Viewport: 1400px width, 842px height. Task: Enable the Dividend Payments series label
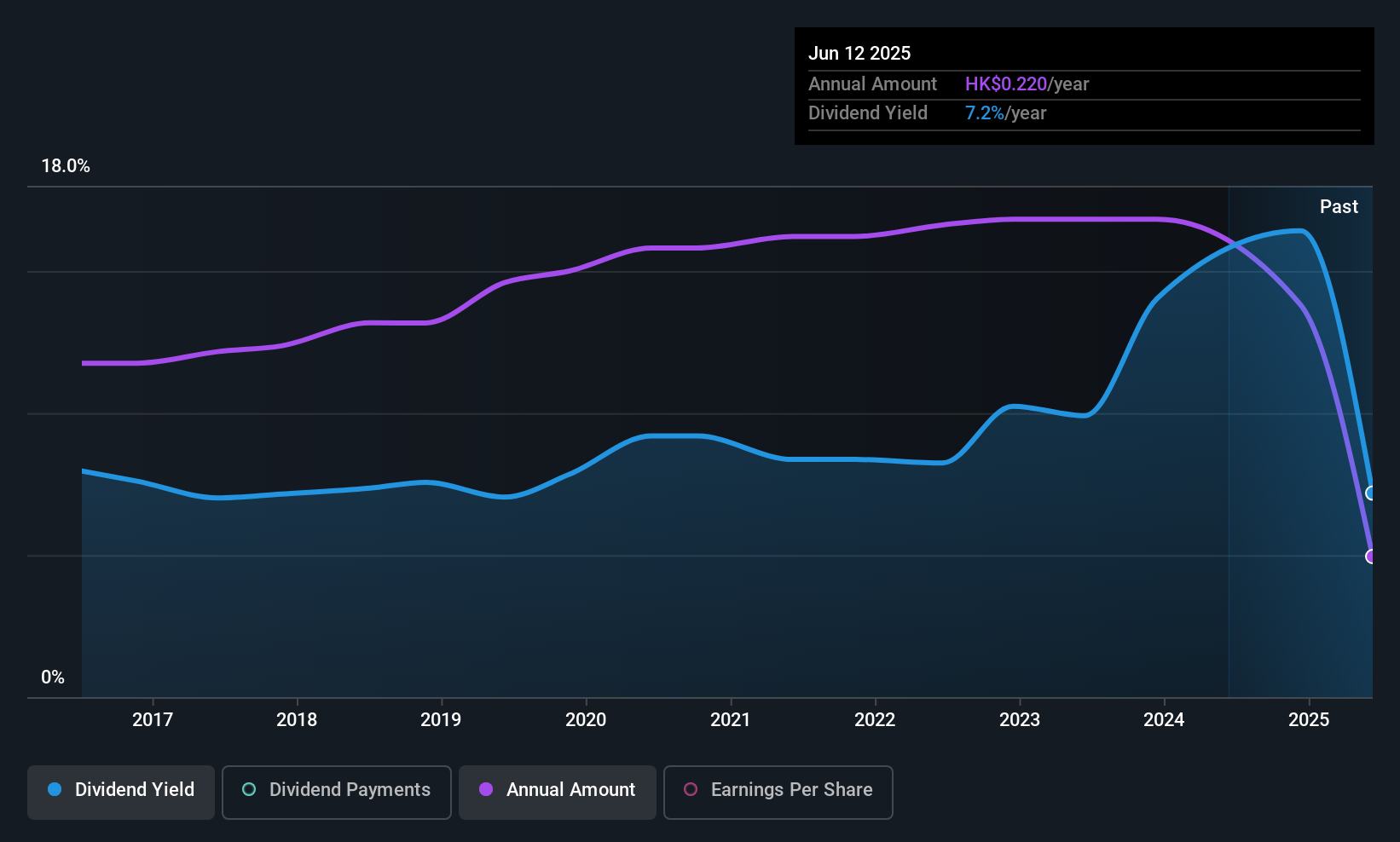coord(350,789)
